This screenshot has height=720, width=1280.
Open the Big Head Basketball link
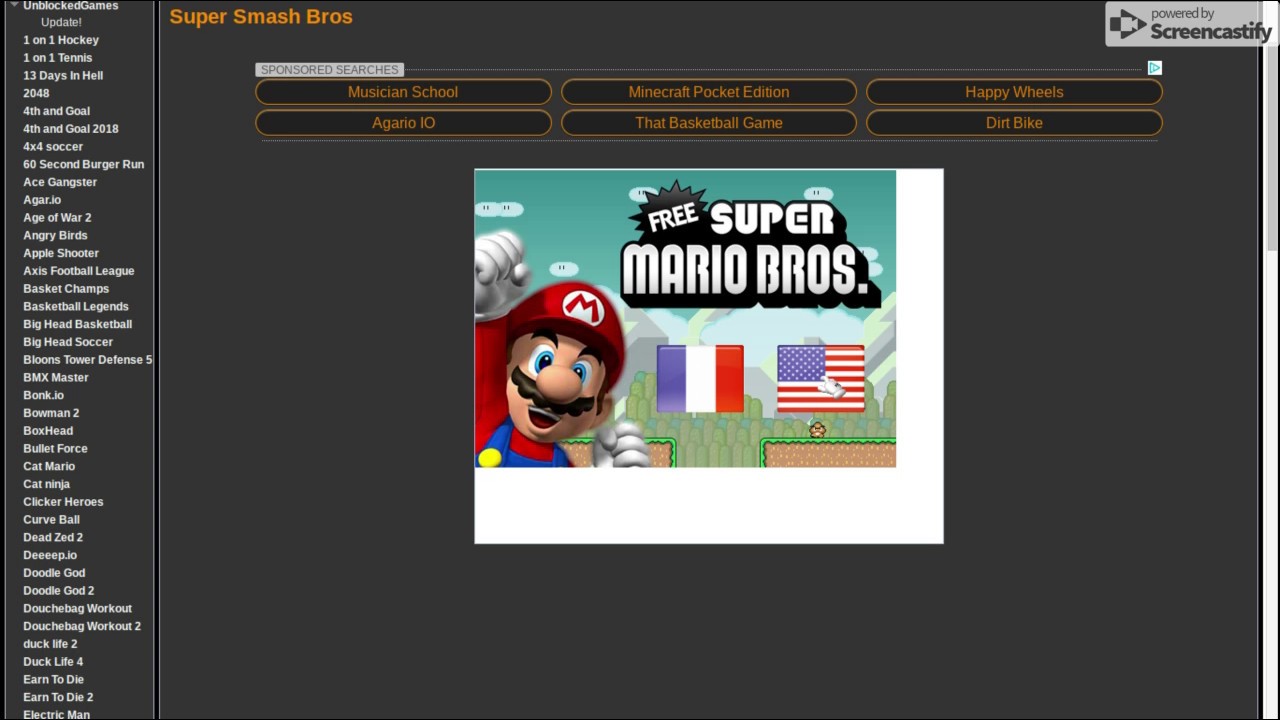78,324
